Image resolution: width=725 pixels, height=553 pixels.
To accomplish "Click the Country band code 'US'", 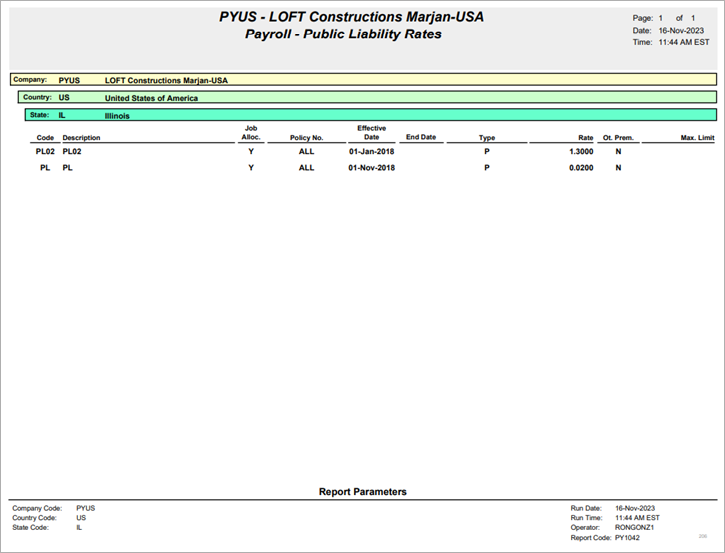I will (64, 98).
